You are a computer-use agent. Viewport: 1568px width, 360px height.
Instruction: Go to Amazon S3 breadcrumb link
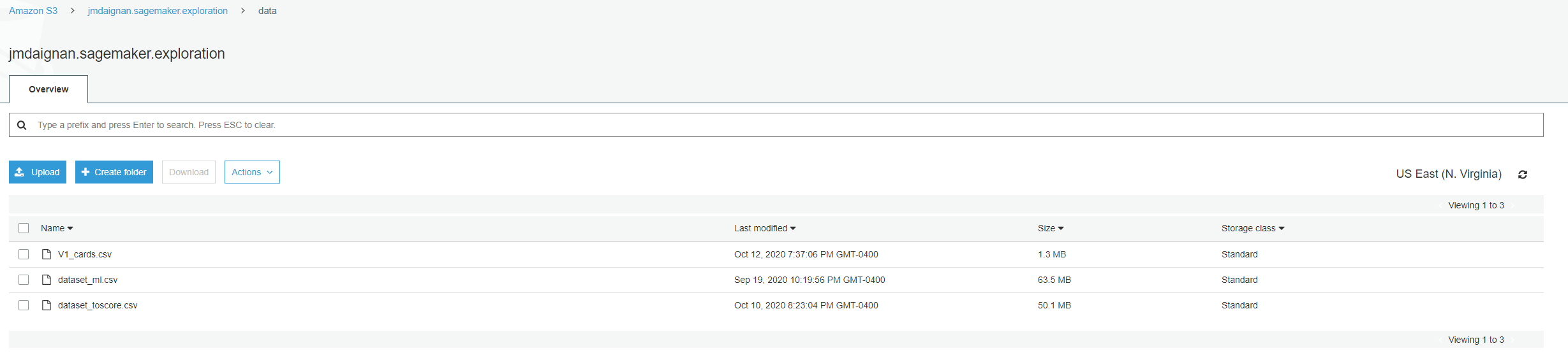tap(33, 11)
